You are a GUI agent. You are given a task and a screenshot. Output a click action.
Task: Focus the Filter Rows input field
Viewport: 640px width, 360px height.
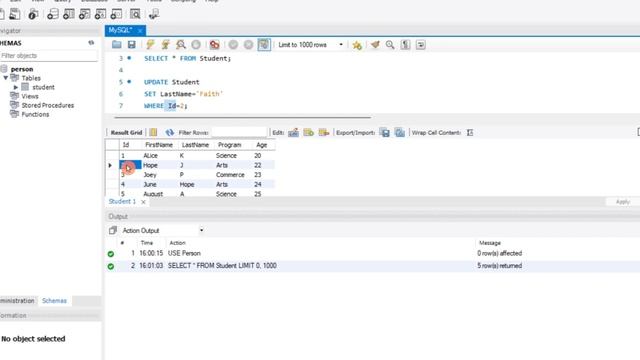239,132
